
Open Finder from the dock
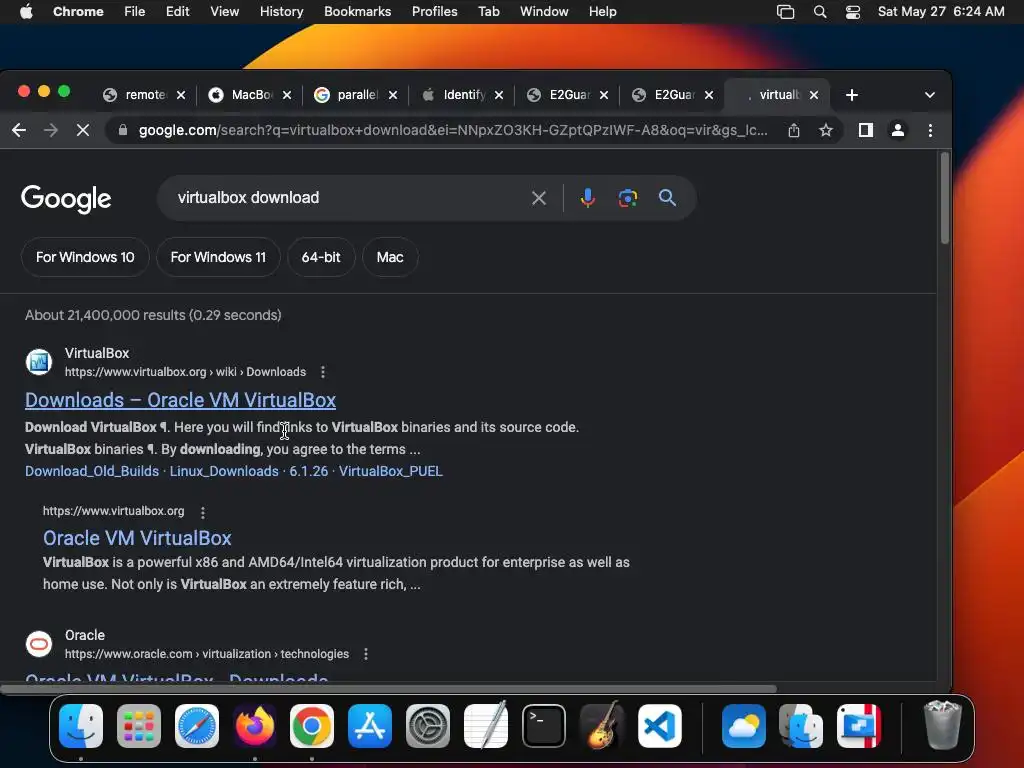81,726
